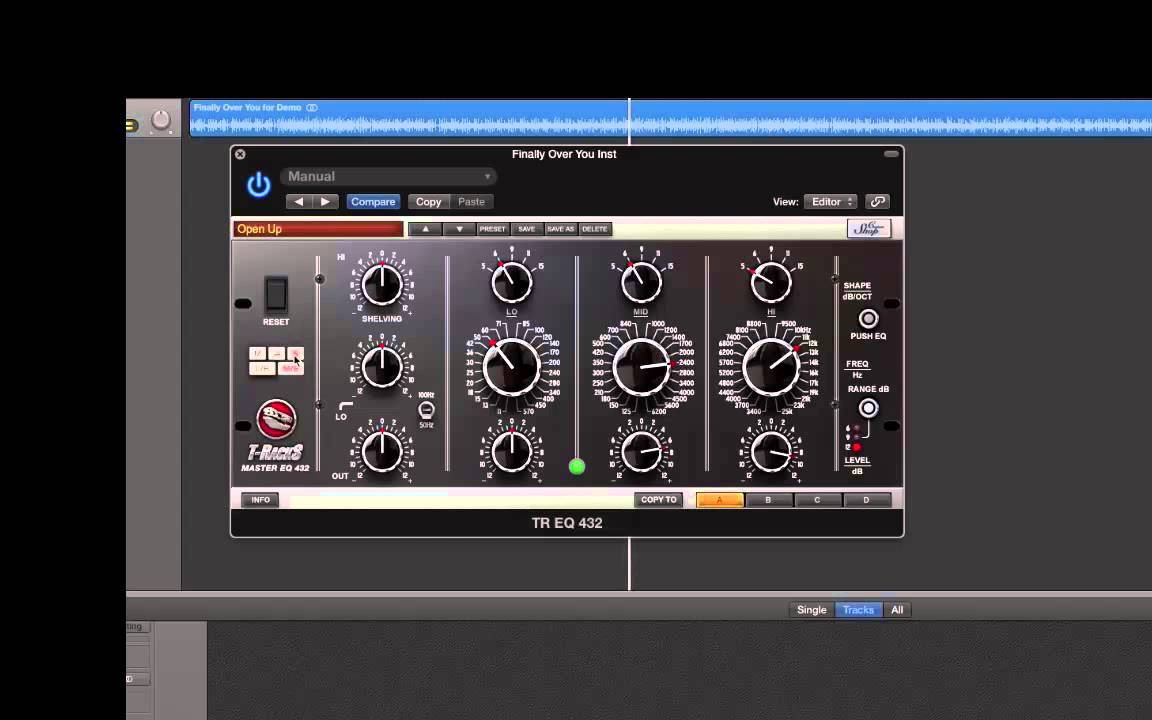Push the RANGE dB selector button
Viewport: 1152px width, 720px height.
(868, 408)
